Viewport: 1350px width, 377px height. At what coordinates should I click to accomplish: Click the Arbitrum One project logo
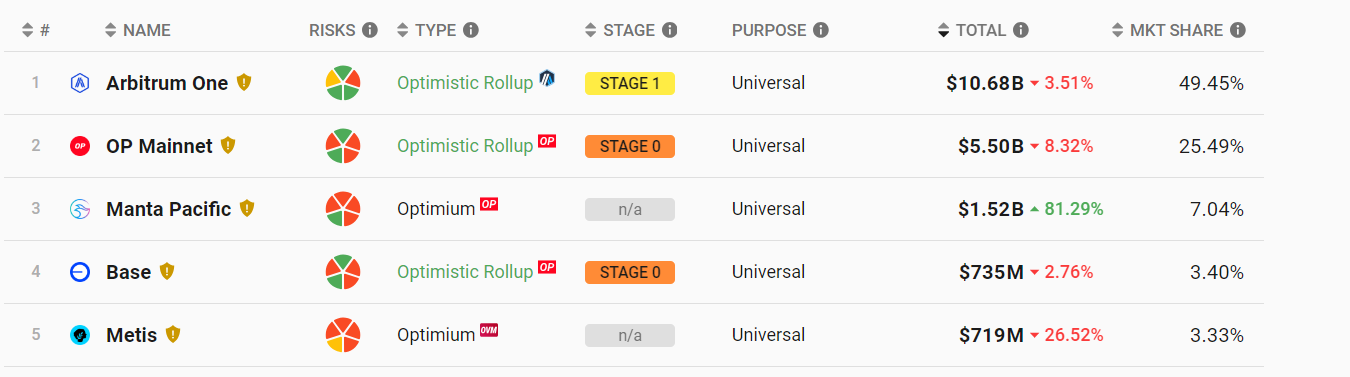pos(81,83)
